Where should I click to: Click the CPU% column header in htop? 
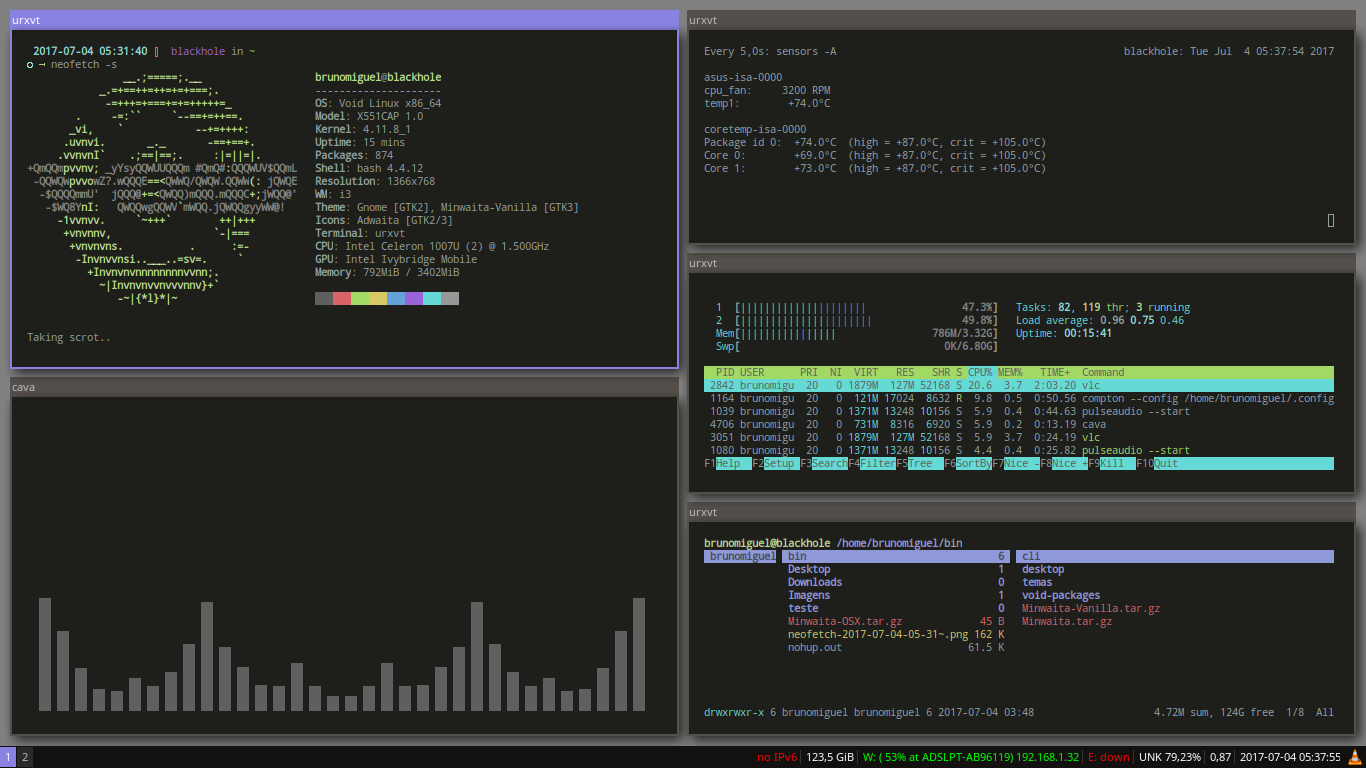tap(980, 372)
